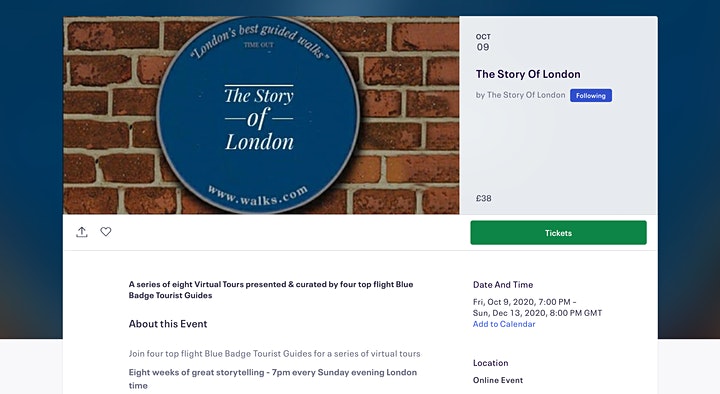Click the OCT 09 date badge
720x394 pixels.
pyautogui.click(x=483, y=42)
